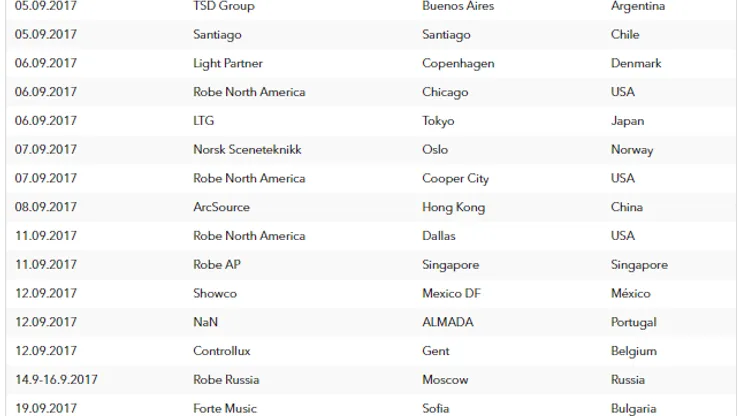Select the LTG distributor cell
Image resolution: width=740 pixels, height=416 pixels.
203,121
